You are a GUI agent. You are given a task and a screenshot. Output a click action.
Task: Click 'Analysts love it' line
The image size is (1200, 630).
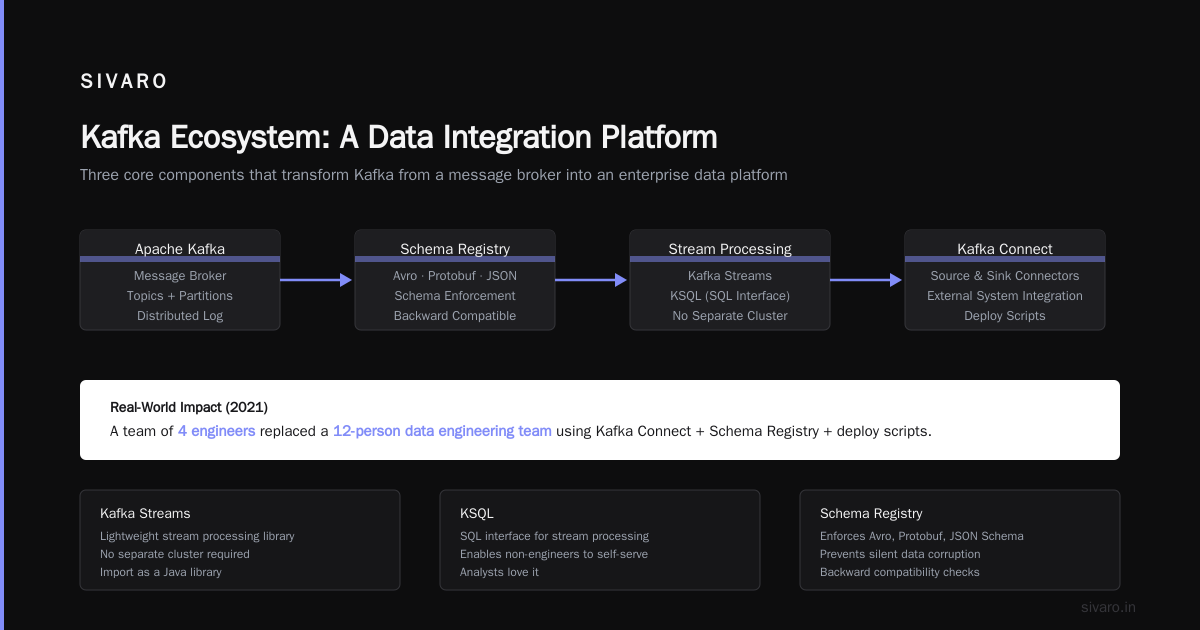tap(499, 572)
